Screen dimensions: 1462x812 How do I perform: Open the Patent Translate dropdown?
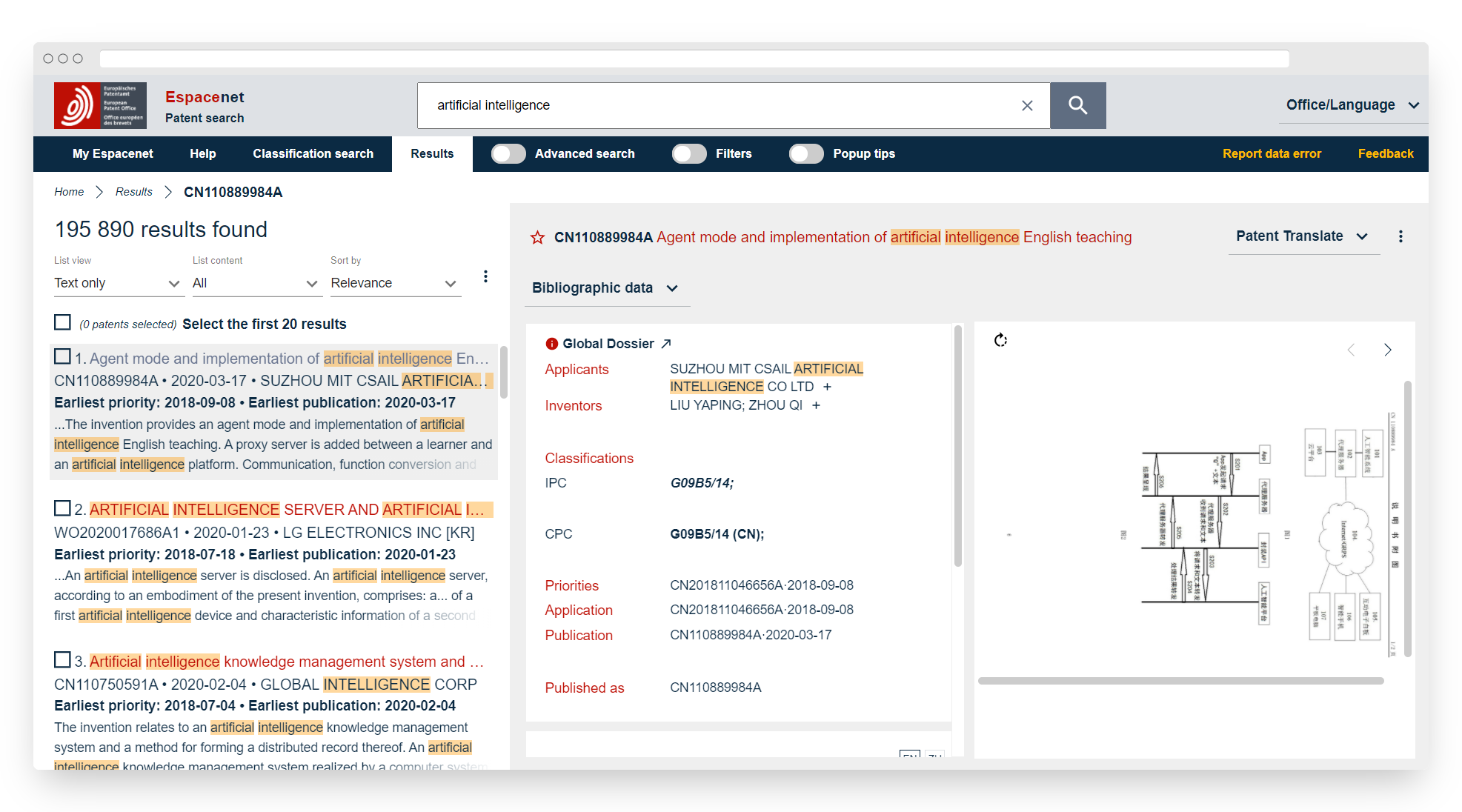click(x=1301, y=236)
